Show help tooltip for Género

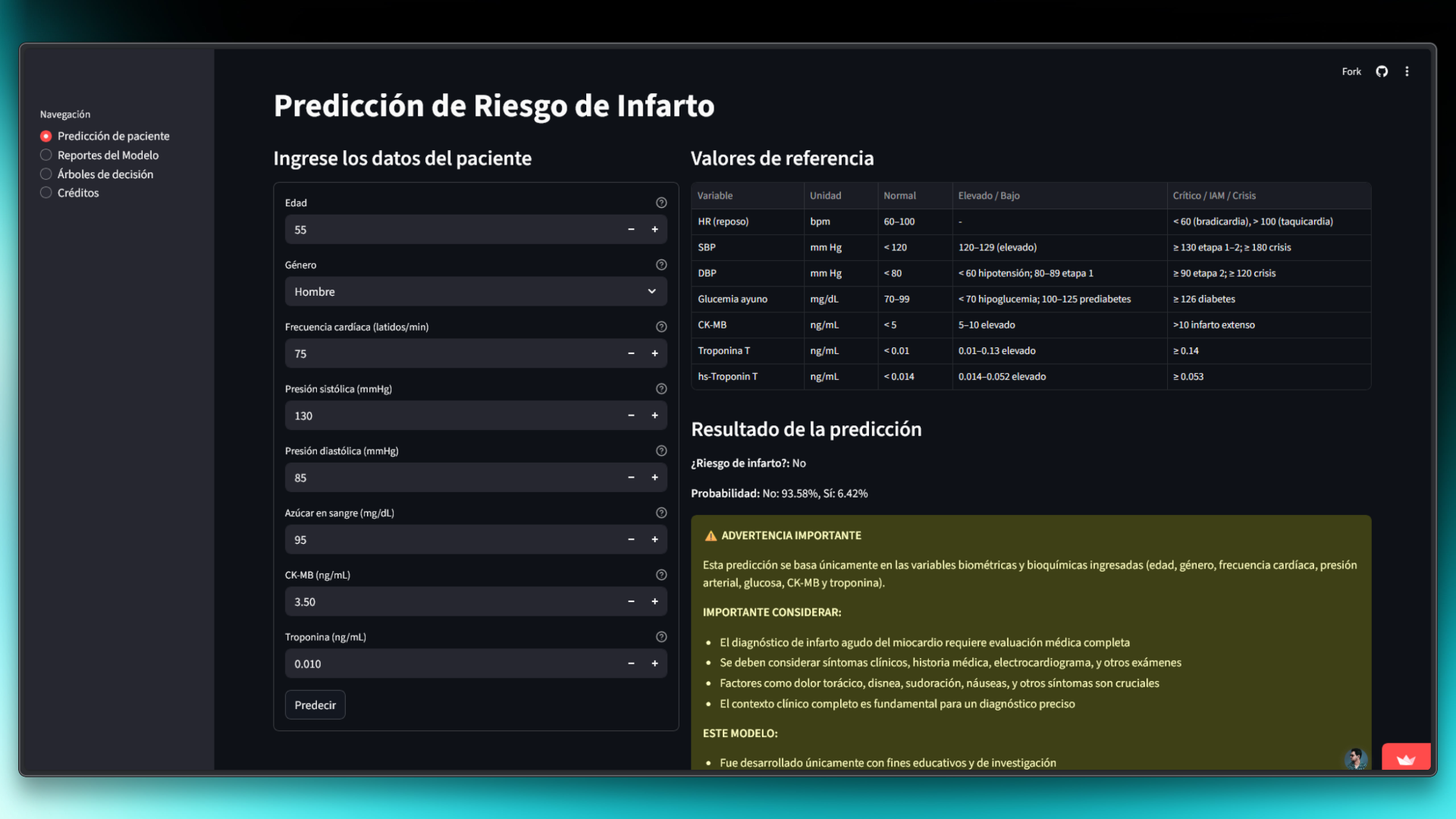[661, 265]
